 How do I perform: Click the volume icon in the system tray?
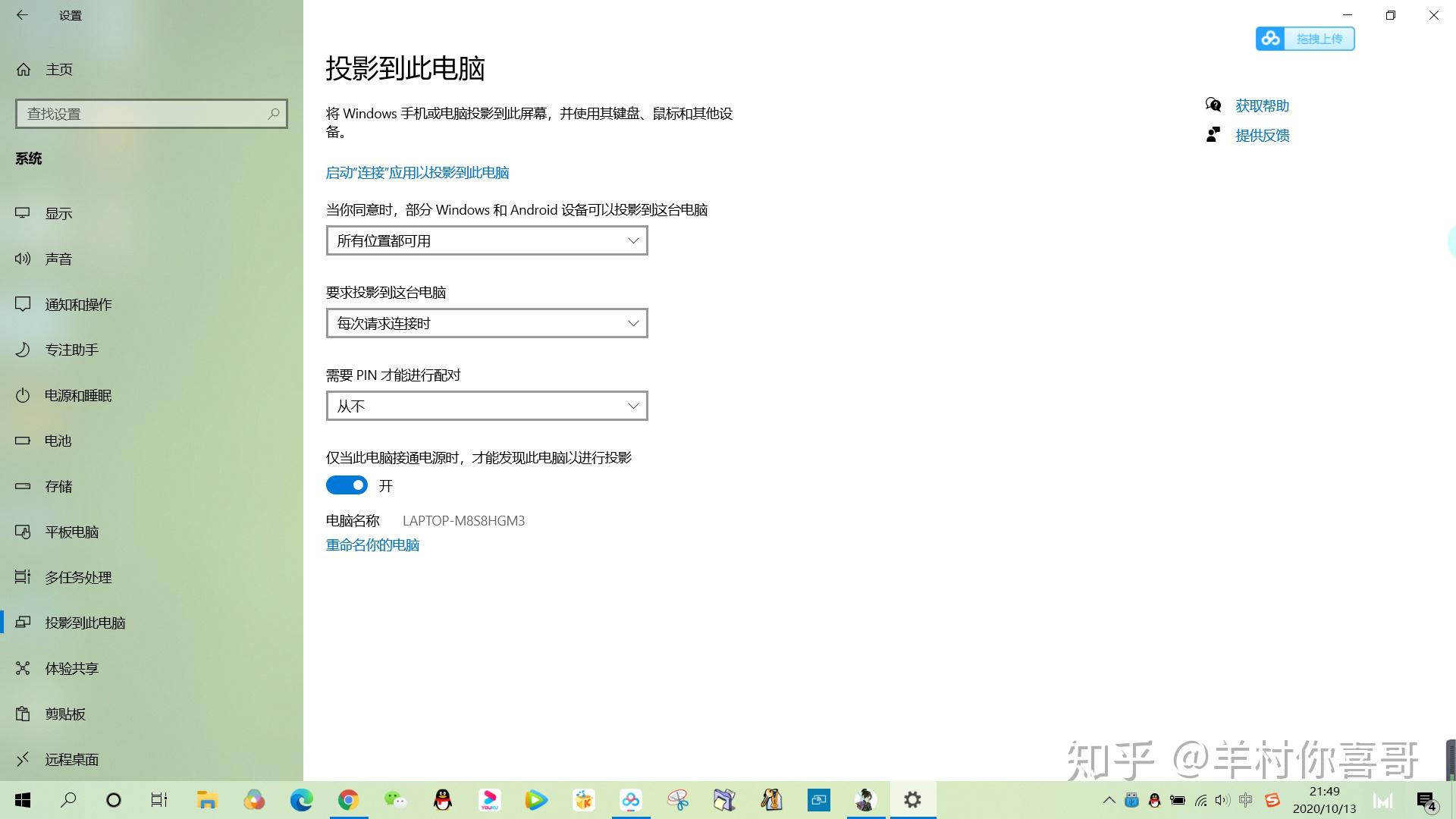click(1222, 800)
